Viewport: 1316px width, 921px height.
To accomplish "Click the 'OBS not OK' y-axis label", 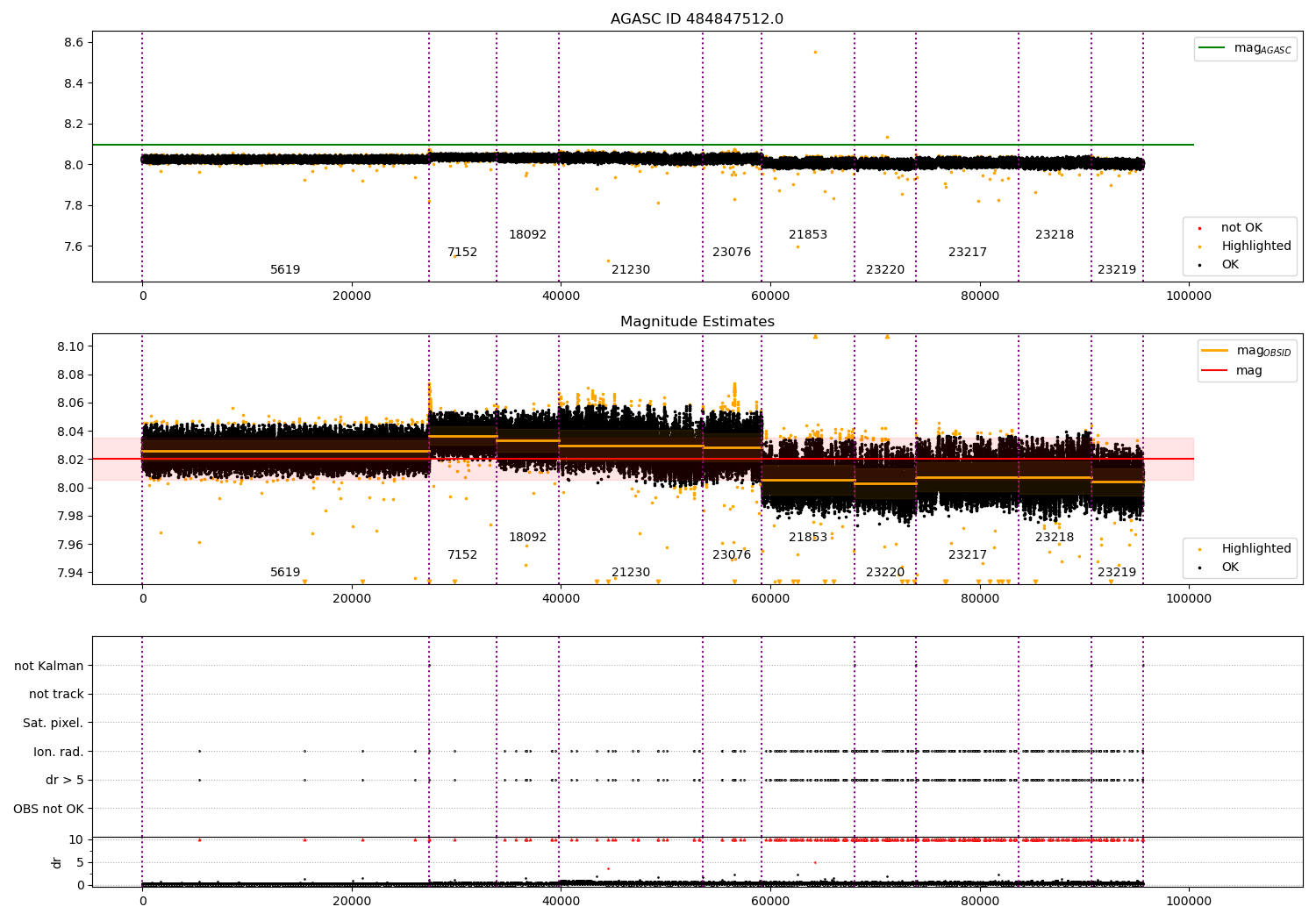I will (x=48, y=810).
